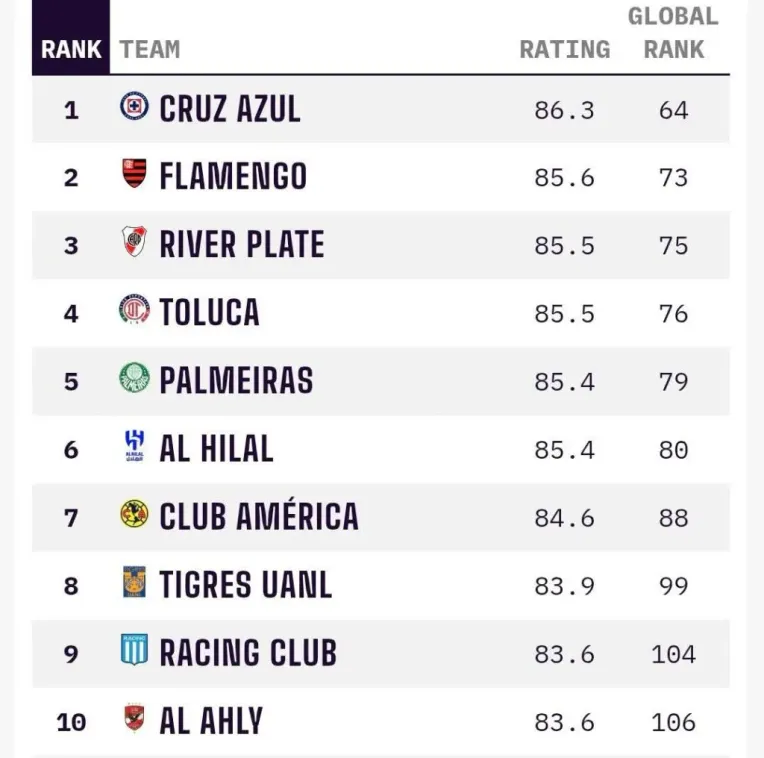Open the FLAMENGO team name link
Screen dimensions: 764x758
point(233,177)
